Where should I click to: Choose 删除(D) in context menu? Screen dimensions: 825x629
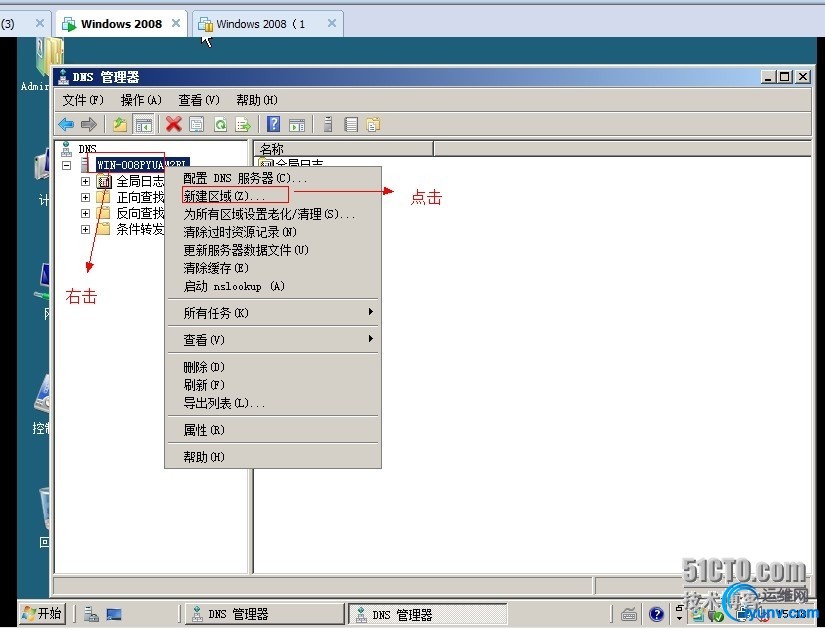click(273, 366)
